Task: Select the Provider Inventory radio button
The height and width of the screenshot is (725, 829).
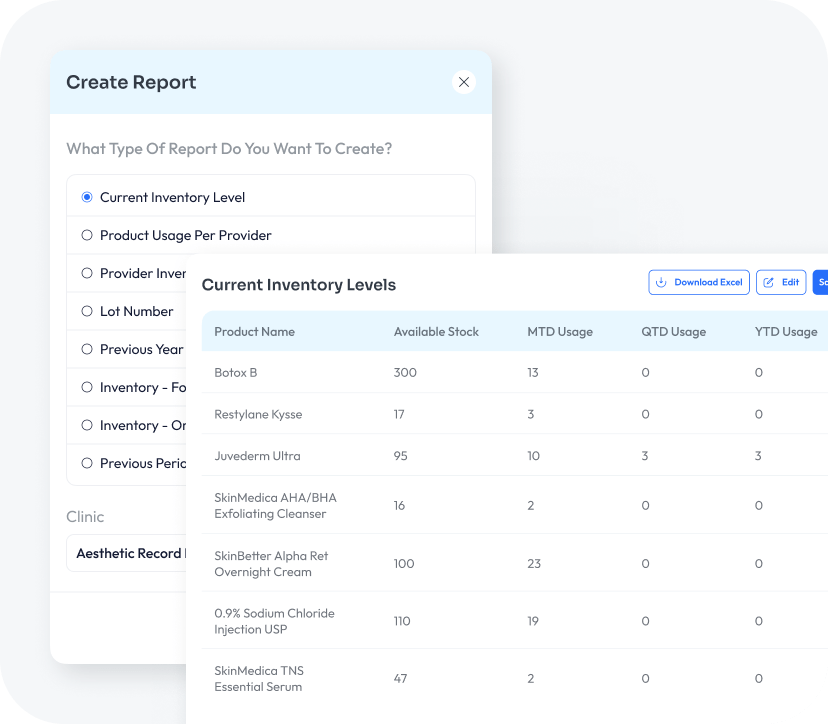Action: (87, 273)
